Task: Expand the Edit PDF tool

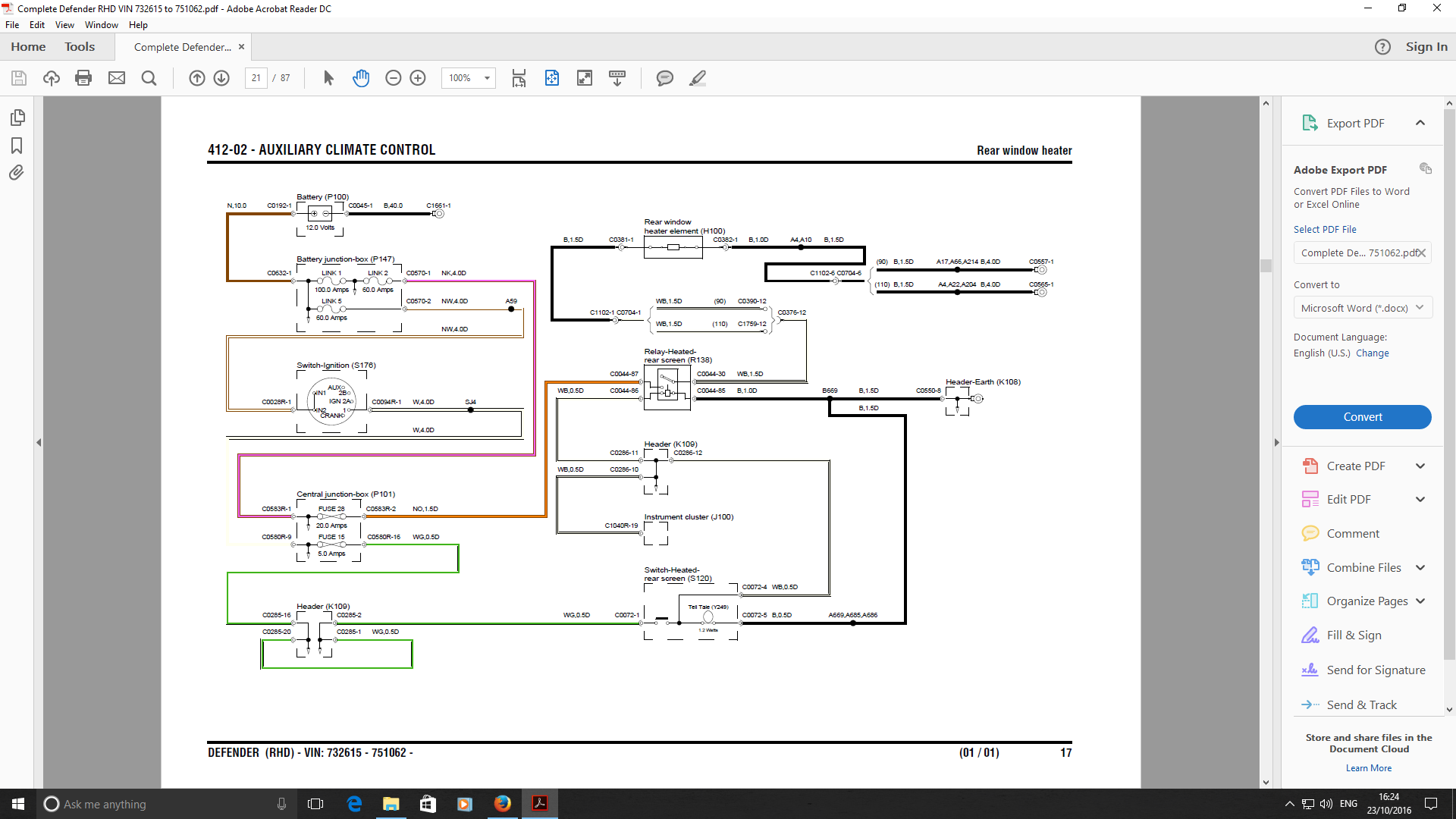Action: tap(1420, 500)
